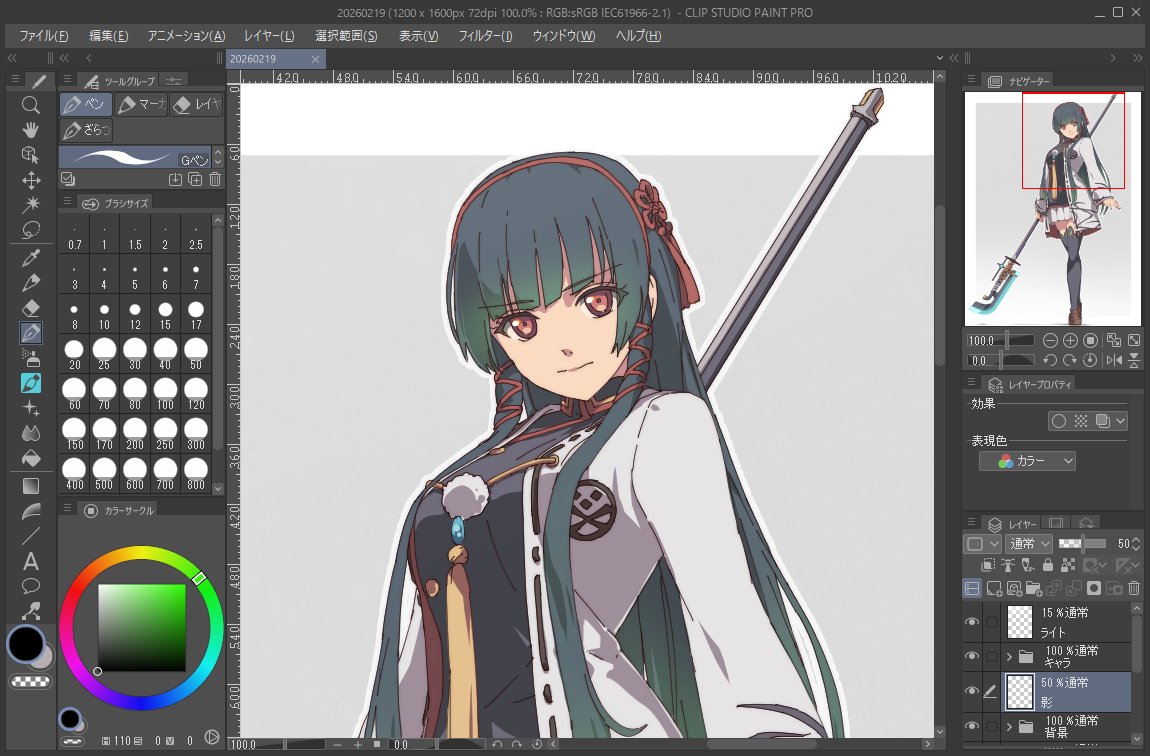Delete layer with trash icon in Layer panel

[1134, 588]
